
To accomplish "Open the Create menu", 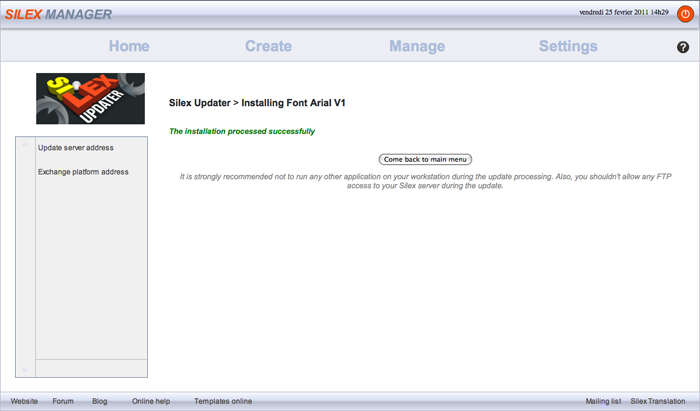I will pos(268,46).
